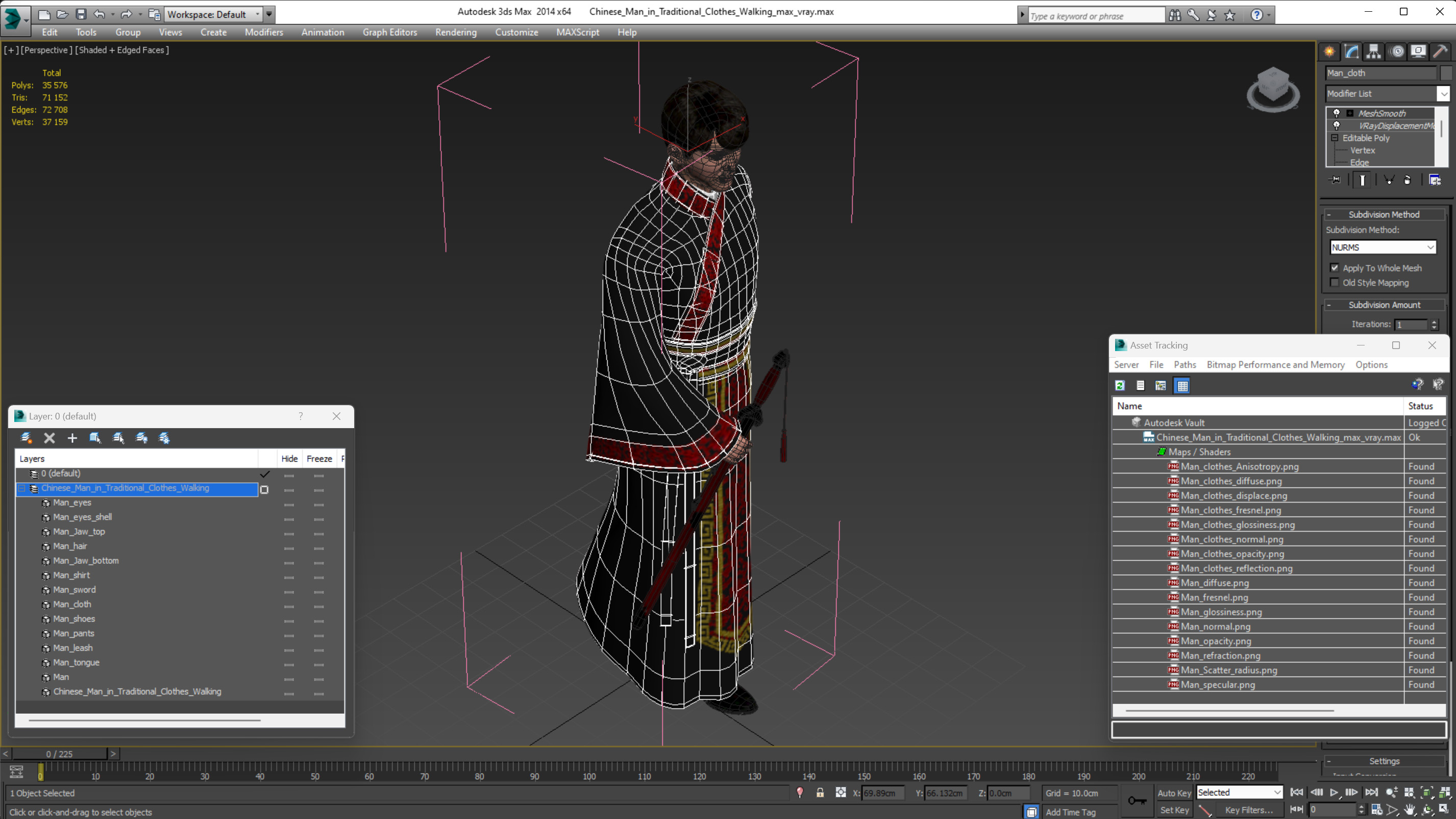This screenshot has width=1456, height=819.
Task: Open the Create command panel tab
Action: pos(1329,52)
